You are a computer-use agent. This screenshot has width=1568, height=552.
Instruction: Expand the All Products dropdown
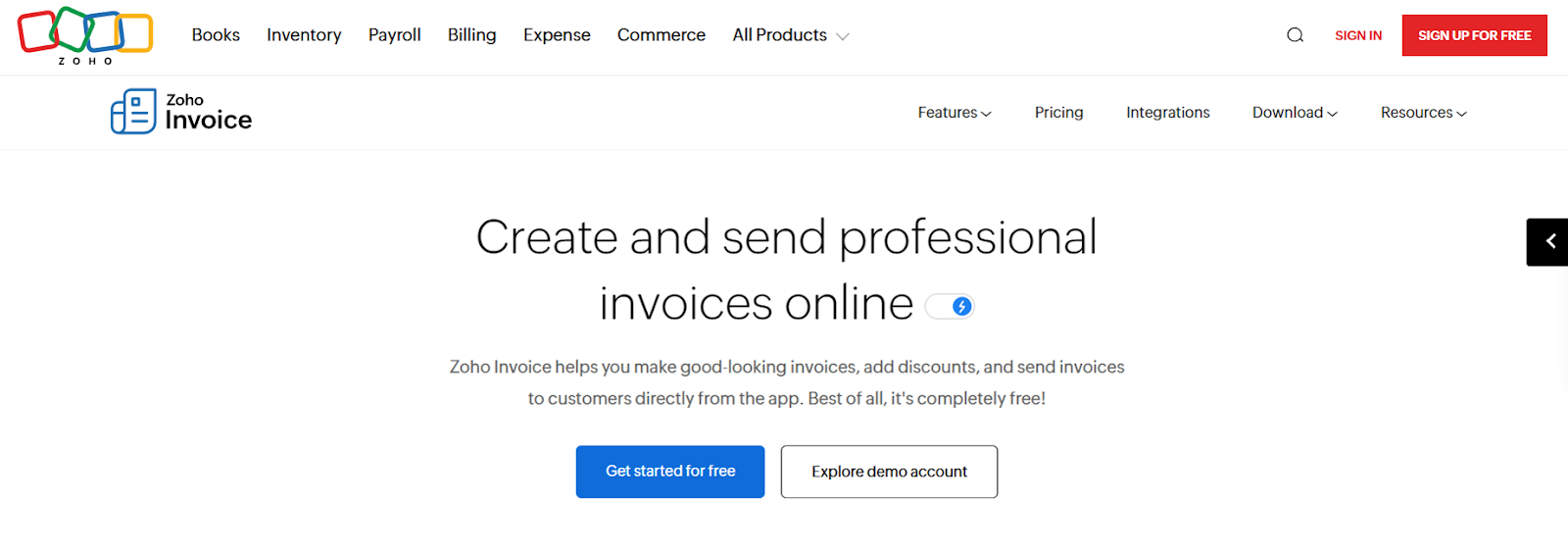[790, 35]
